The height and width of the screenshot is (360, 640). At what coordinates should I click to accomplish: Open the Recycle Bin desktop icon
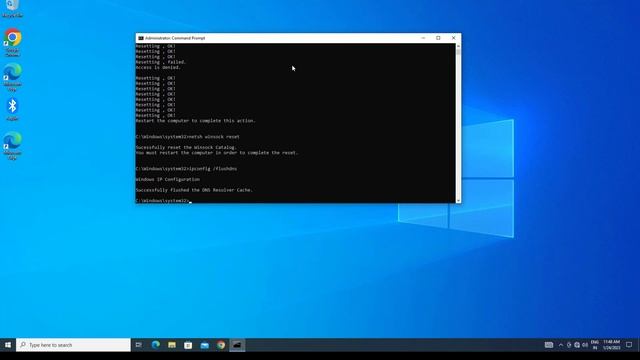coord(12,8)
